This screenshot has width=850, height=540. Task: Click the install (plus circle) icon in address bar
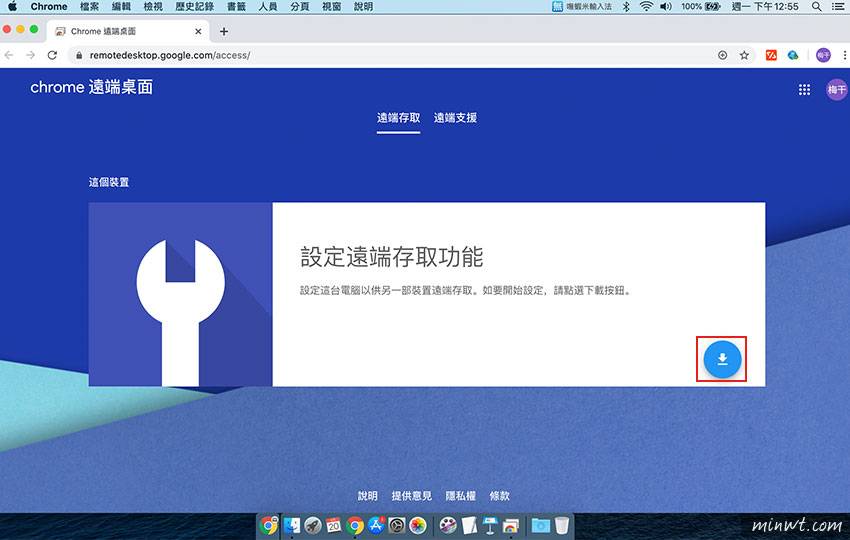[x=723, y=55]
